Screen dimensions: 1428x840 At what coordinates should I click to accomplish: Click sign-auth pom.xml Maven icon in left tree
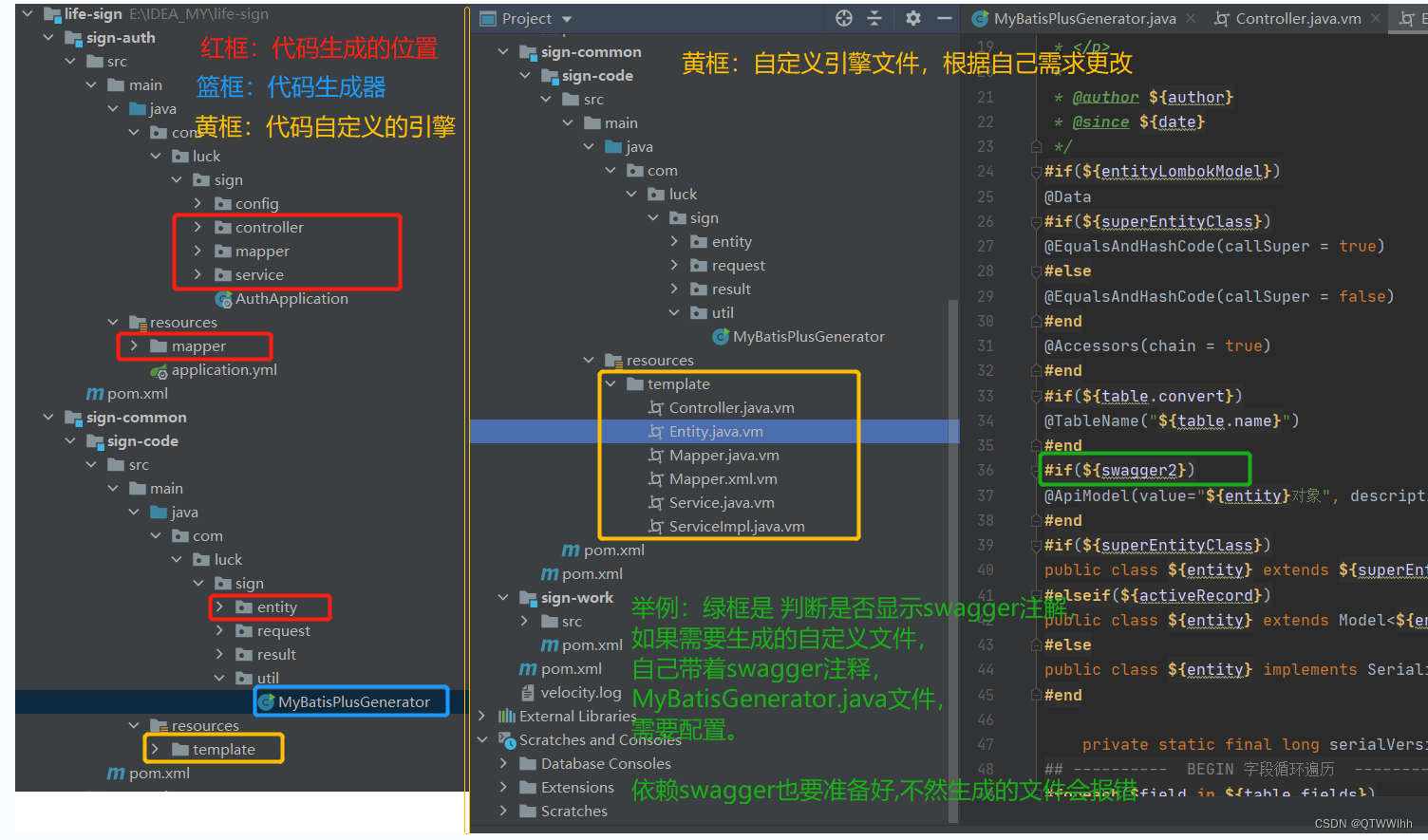pos(95,394)
